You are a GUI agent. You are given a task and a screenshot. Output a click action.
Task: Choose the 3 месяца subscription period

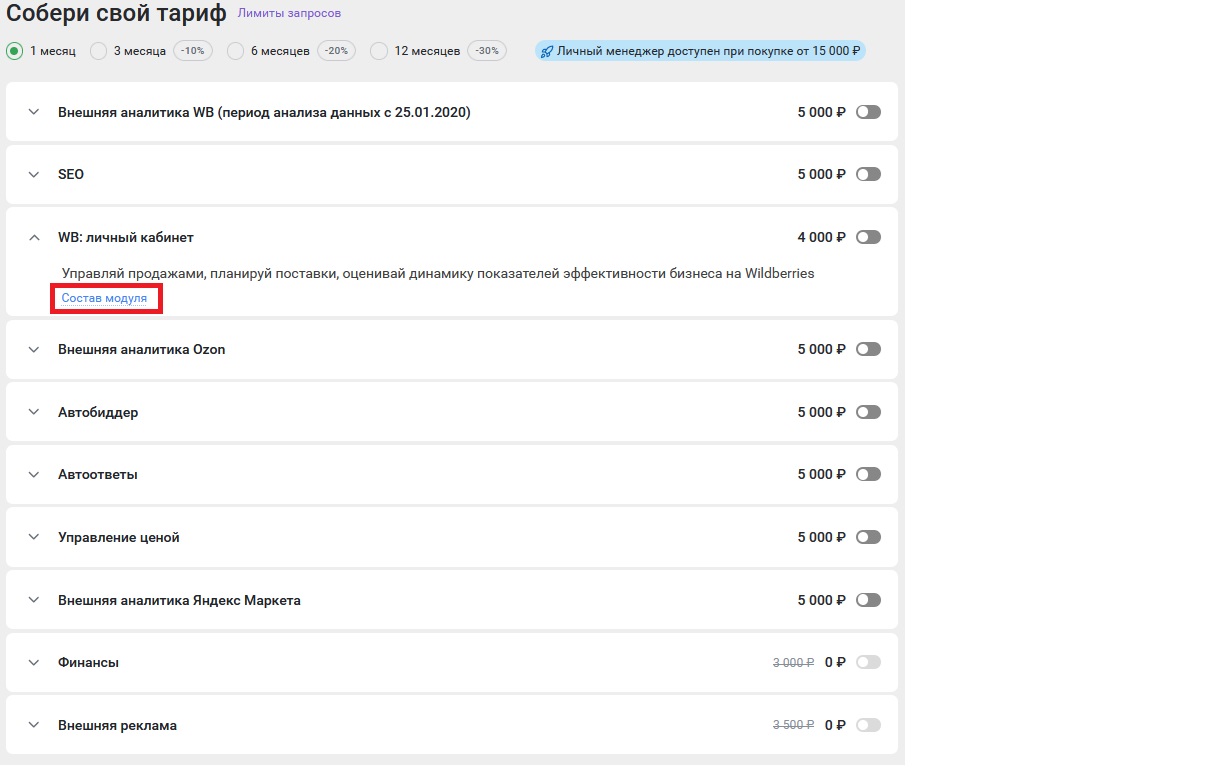click(x=98, y=51)
